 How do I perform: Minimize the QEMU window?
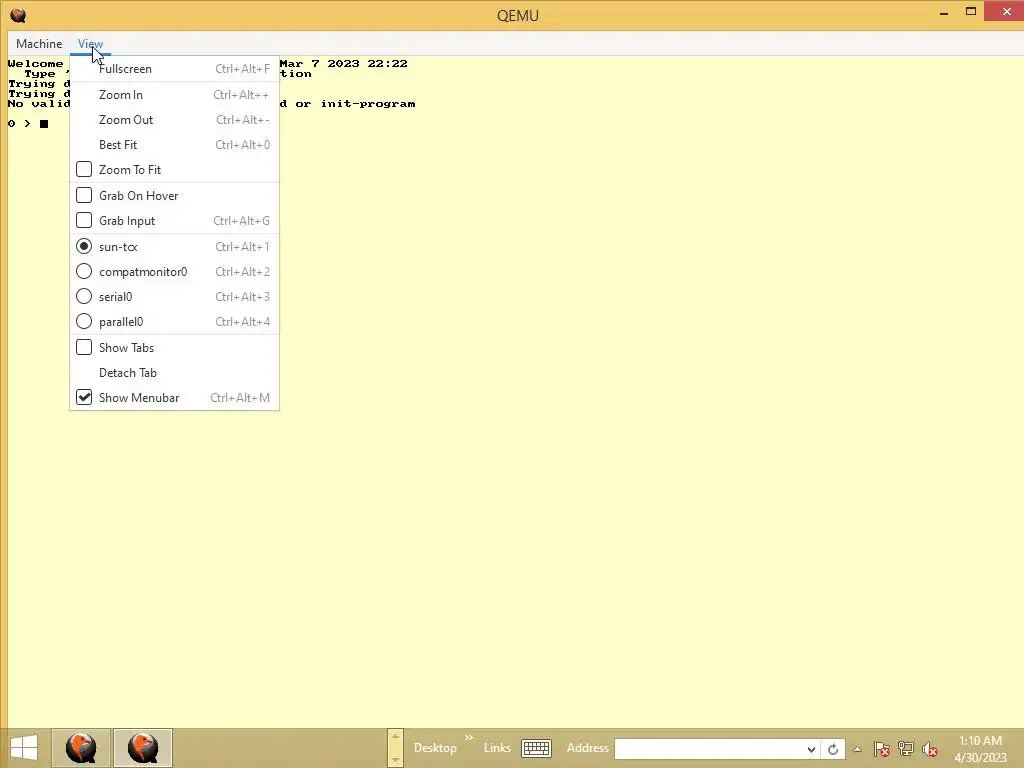[x=944, y=12]
